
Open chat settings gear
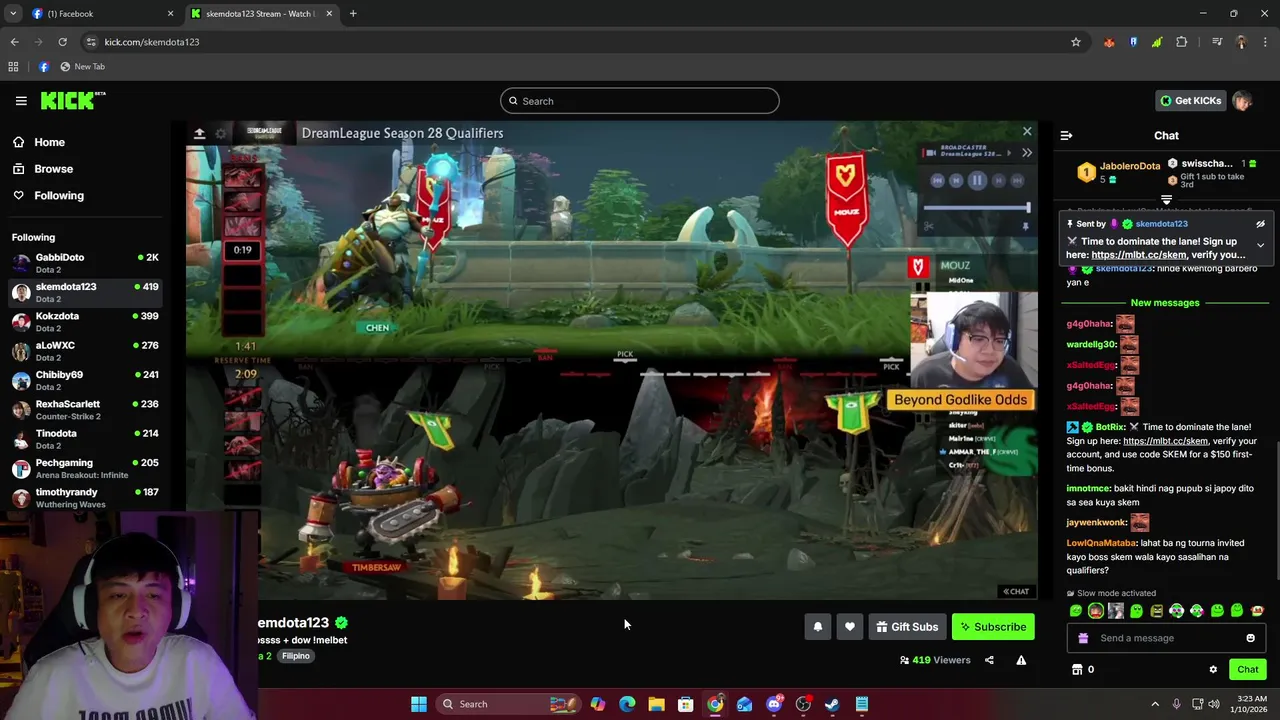click(x=1213, y=670)
